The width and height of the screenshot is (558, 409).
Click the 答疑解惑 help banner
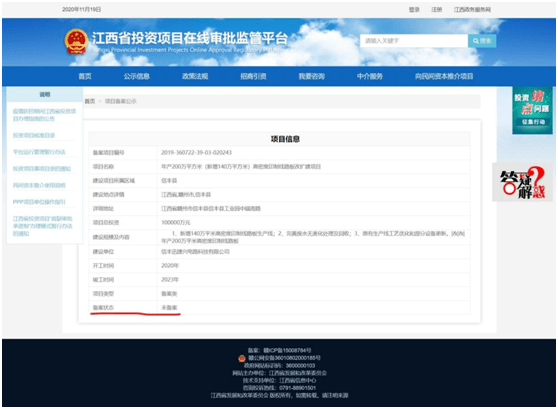pyautogui.click(x=523, y=182)
